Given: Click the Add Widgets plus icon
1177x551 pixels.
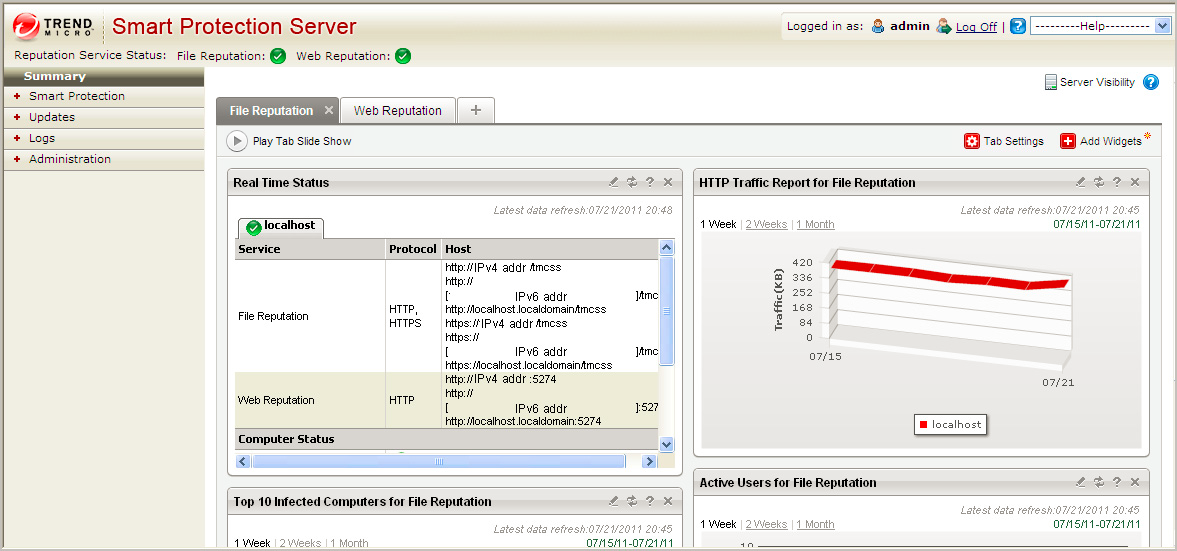Looking at the screenshot, I should pos(1068,142).
